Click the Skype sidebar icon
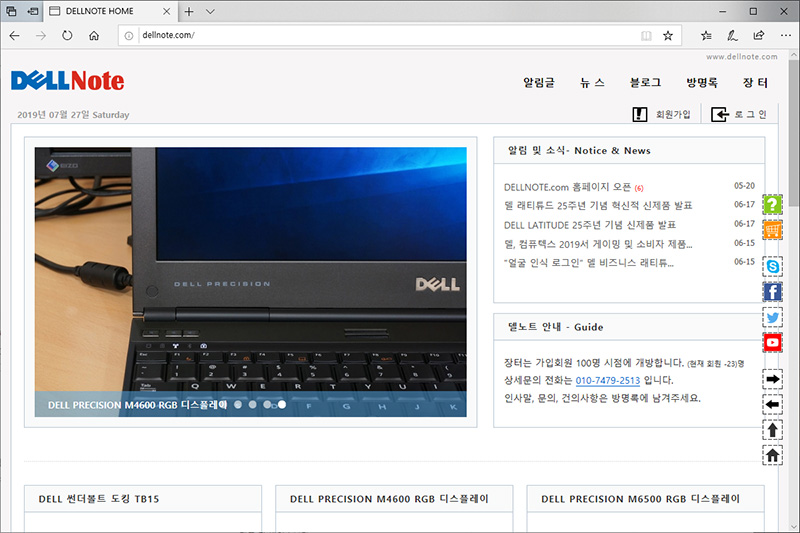Screen dimensions: 800x533 (772, 266)
